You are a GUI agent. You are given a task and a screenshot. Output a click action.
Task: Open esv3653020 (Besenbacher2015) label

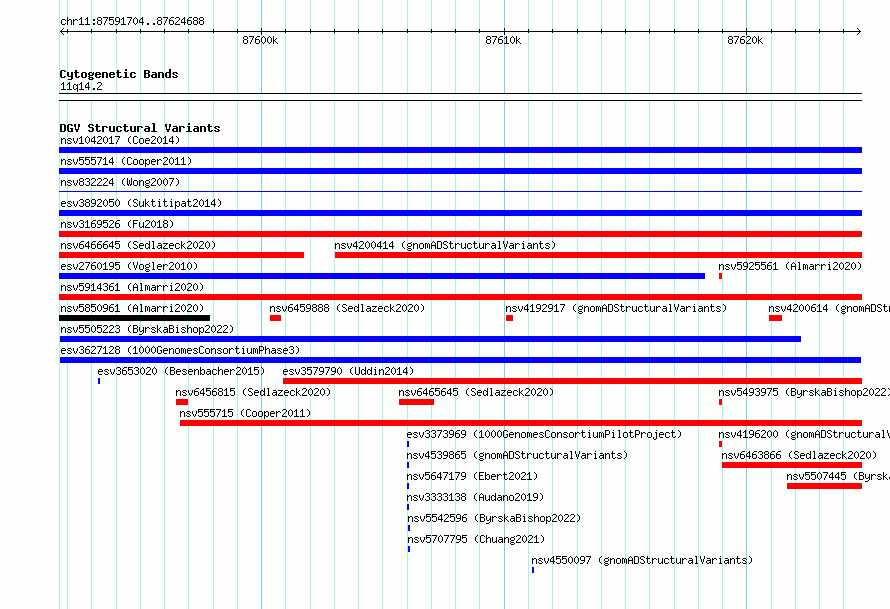181,371
